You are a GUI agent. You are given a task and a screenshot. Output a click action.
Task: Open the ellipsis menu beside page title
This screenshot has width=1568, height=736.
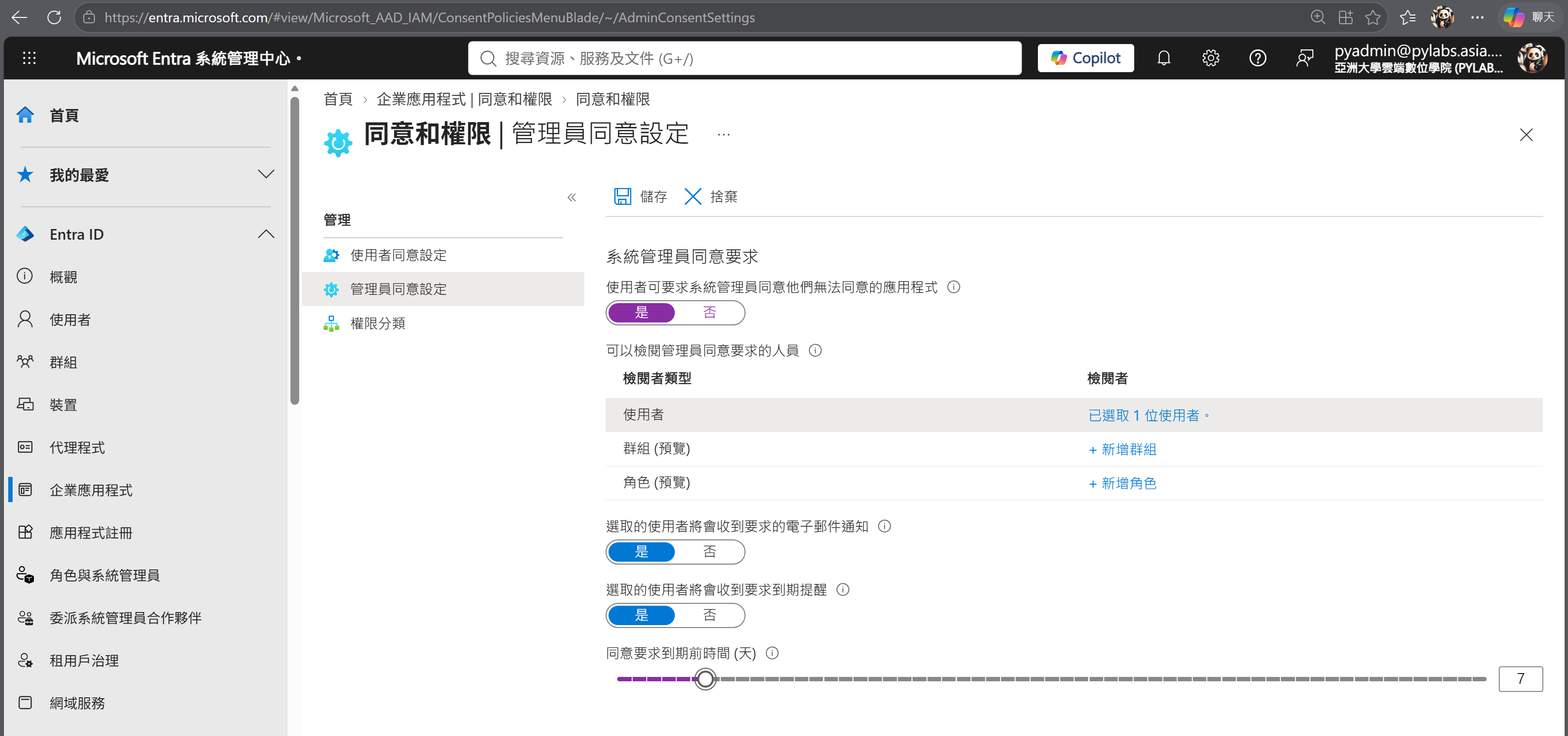pos(723,135)
